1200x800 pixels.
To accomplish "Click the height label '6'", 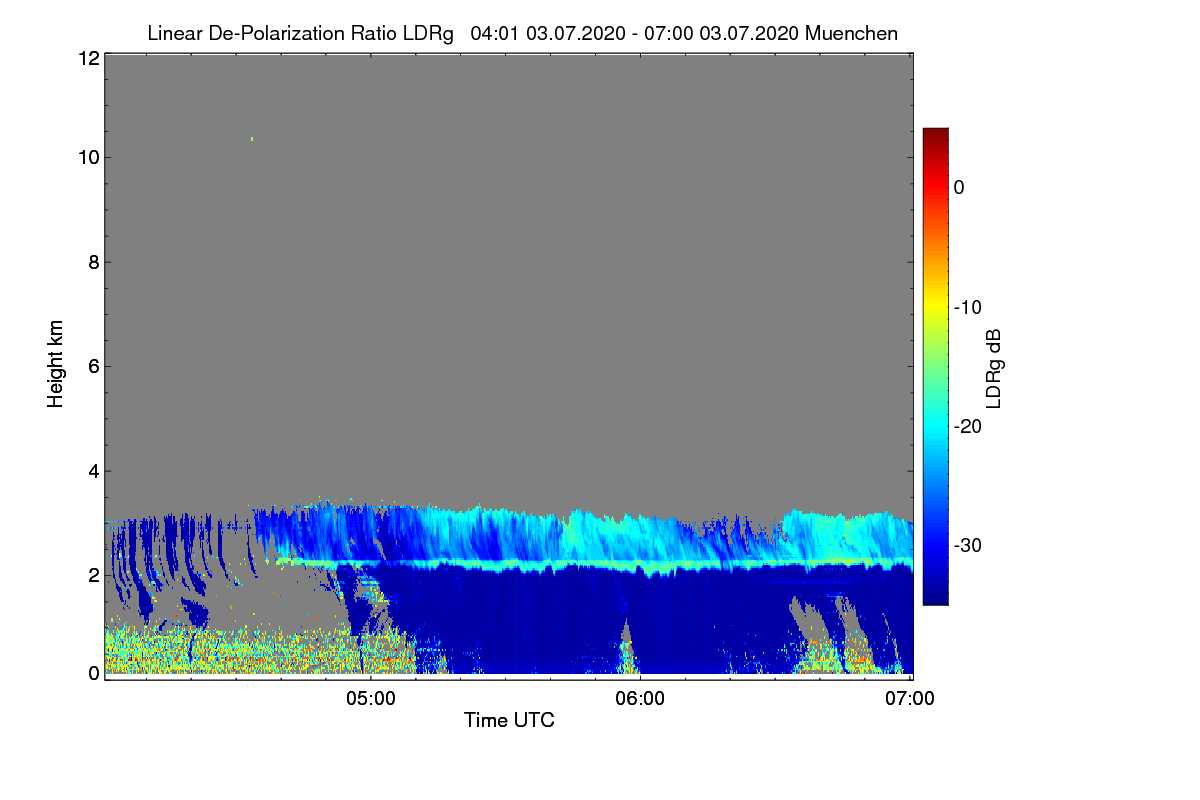I will point(94,367).
